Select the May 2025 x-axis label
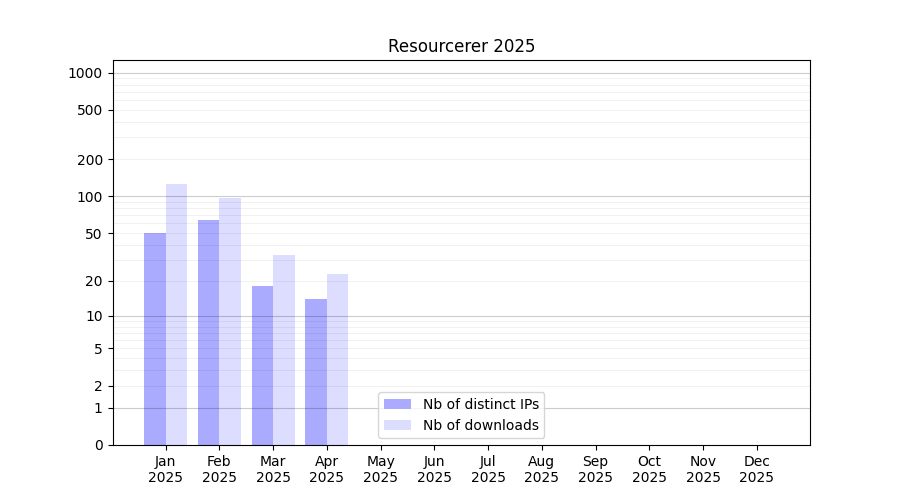The height and width of the screenshot is (500, 900). [x=380, y=469]
